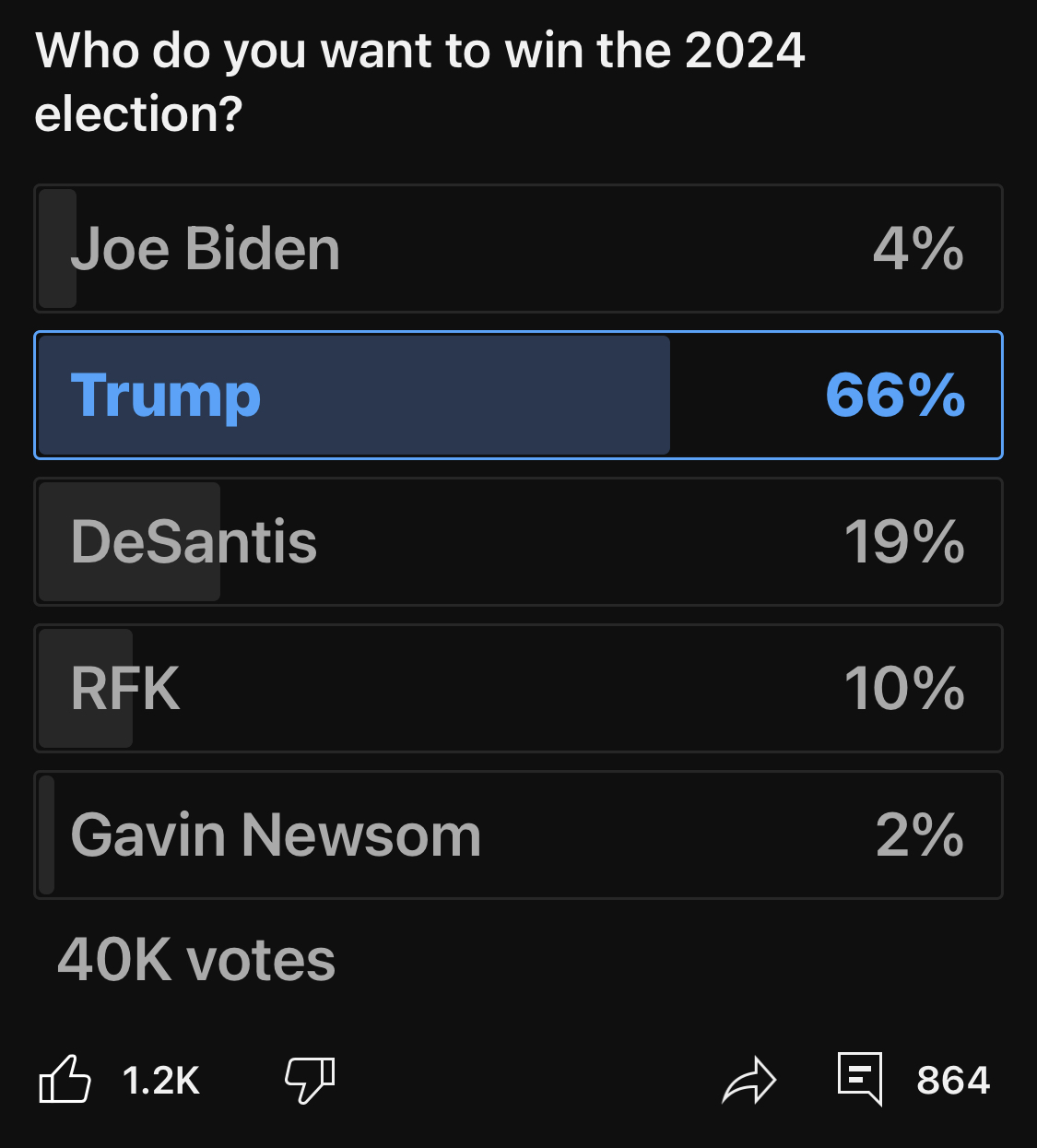Click the 2% result for Gavin Newsom
The image size is (1037, 1148).
point(920,835)
